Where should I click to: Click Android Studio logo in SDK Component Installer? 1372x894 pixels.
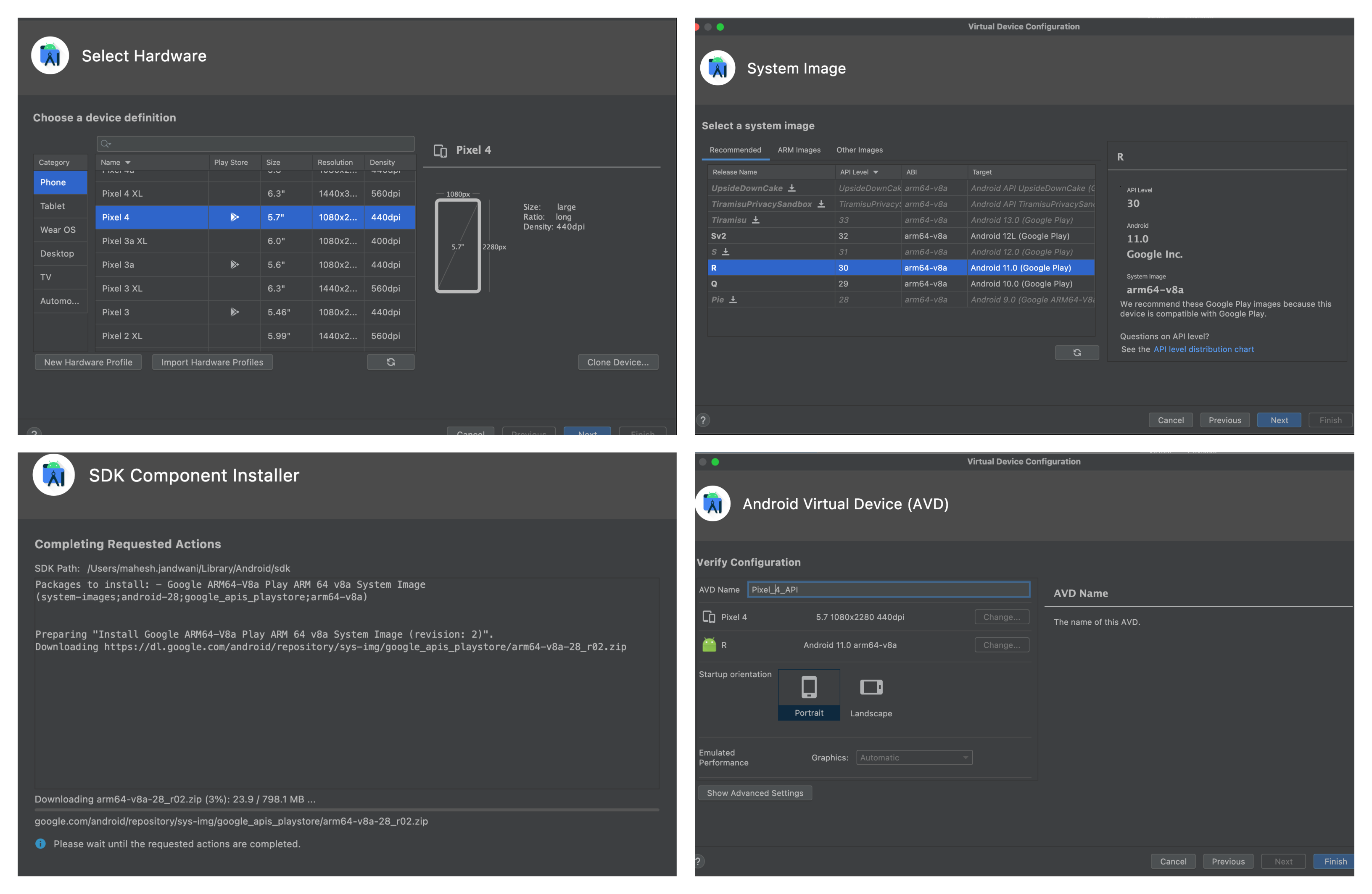[54, 475]
